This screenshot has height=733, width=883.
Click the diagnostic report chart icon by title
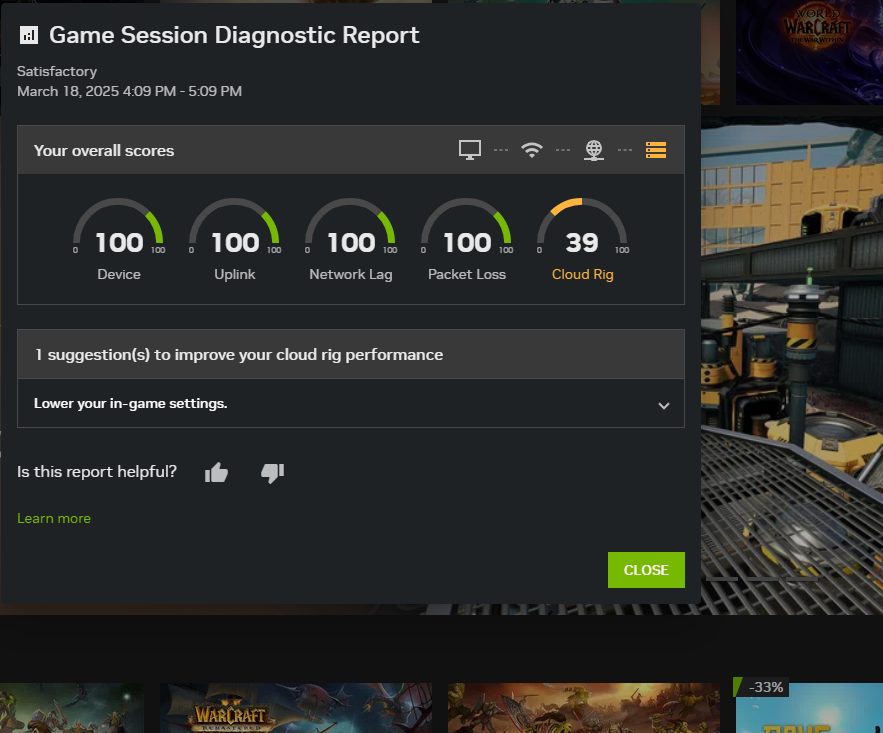tap(29, 35)
